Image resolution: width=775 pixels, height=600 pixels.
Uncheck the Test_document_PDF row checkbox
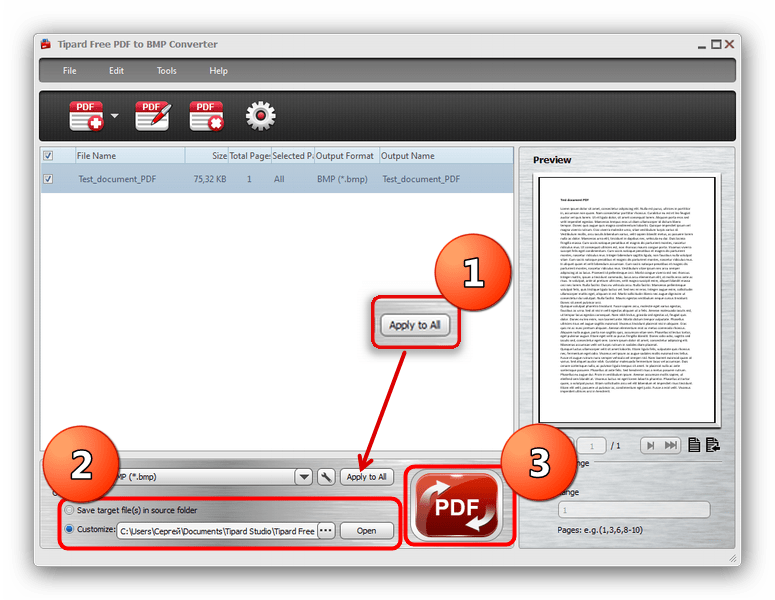click(x=48, y=179)
